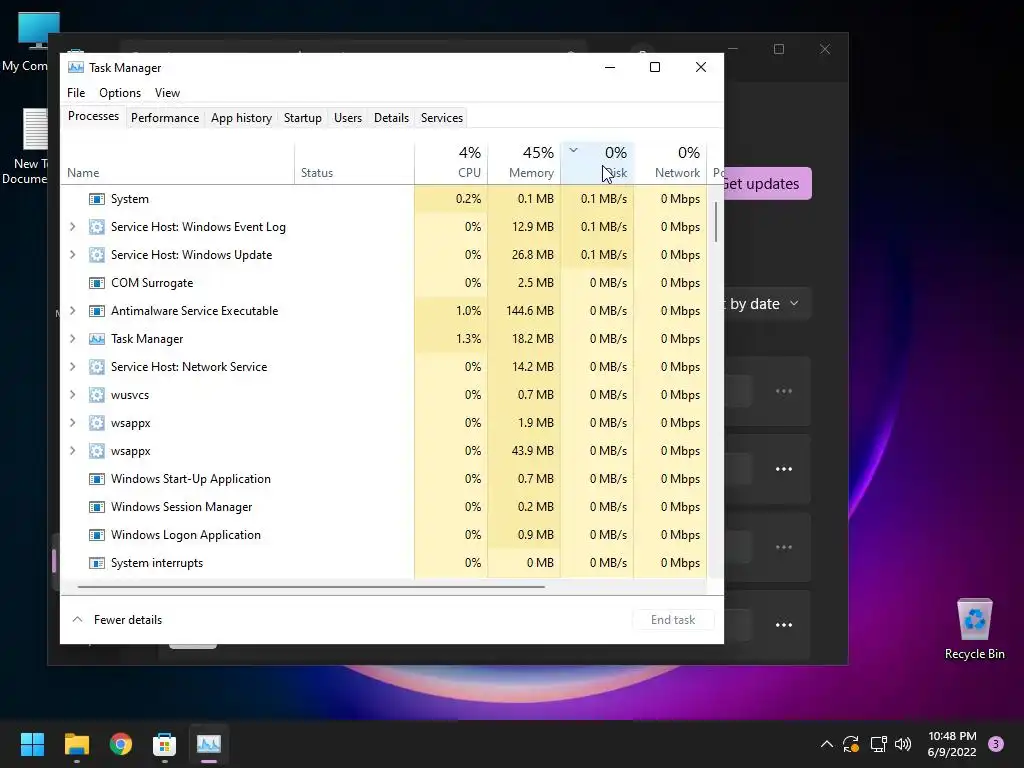Sort processes by Memory column
Viewport: 1024px width, 768px height.
coord(524,163)
